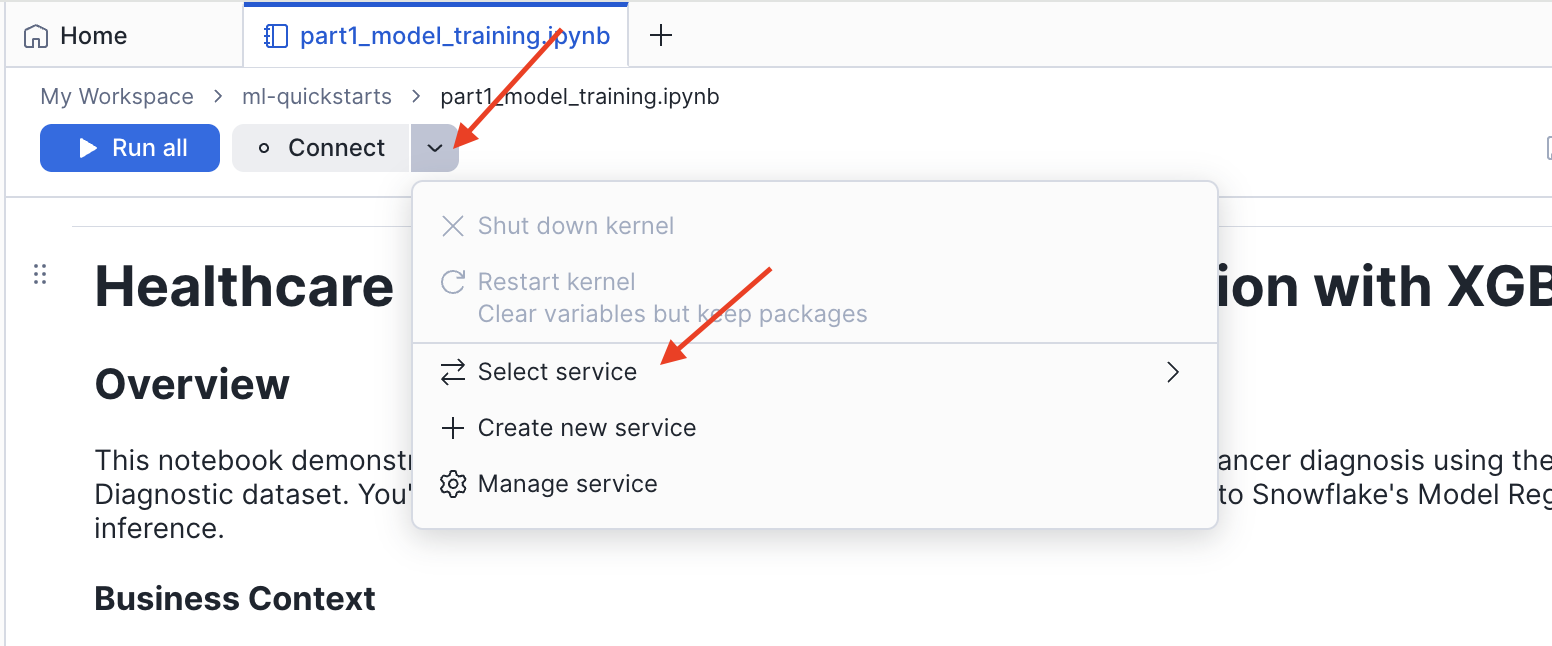Click the Home house icon
Screen dimensions: 1552x646
[36, 36]
